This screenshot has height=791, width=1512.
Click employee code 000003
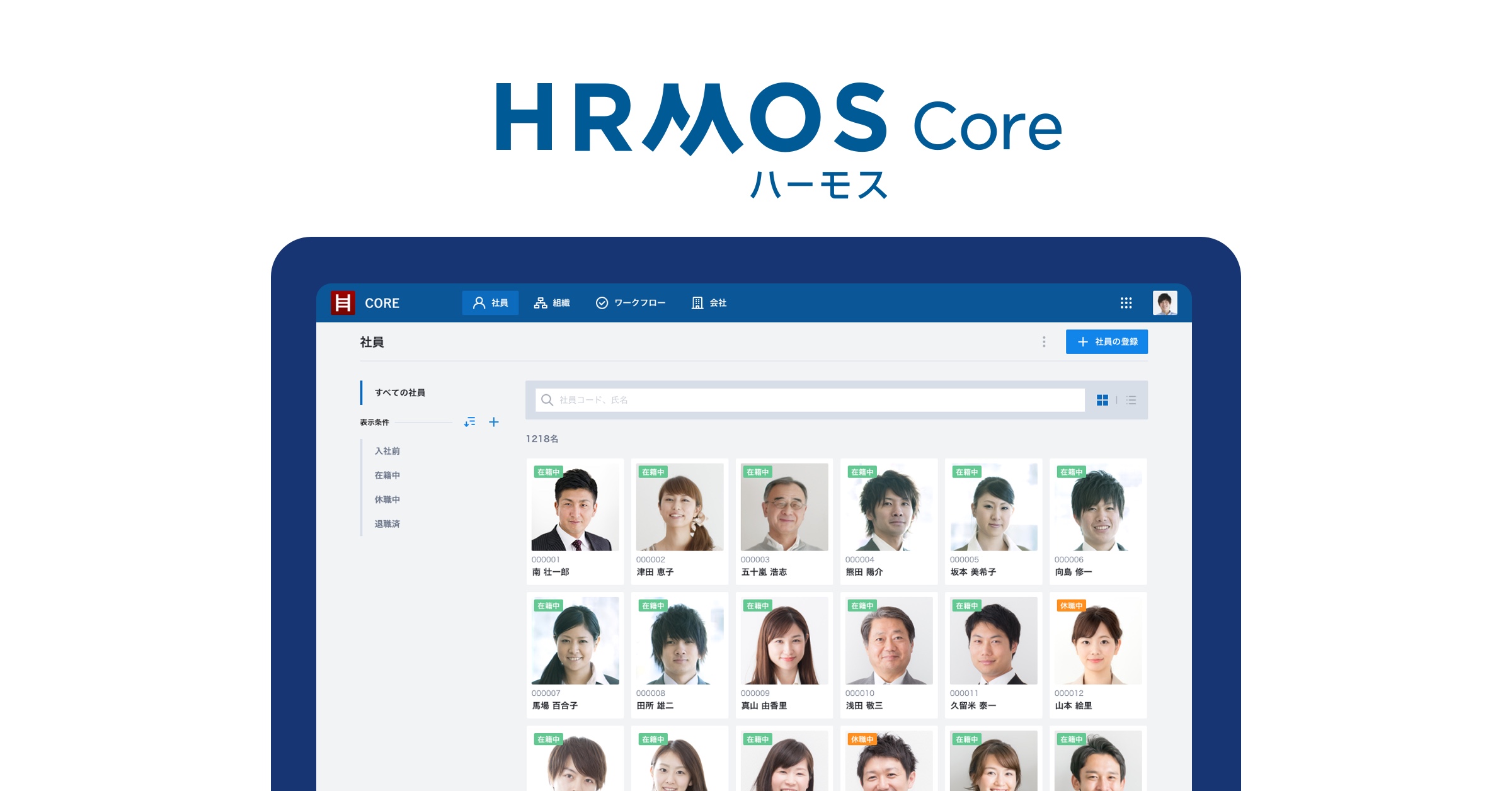point(755,559)
